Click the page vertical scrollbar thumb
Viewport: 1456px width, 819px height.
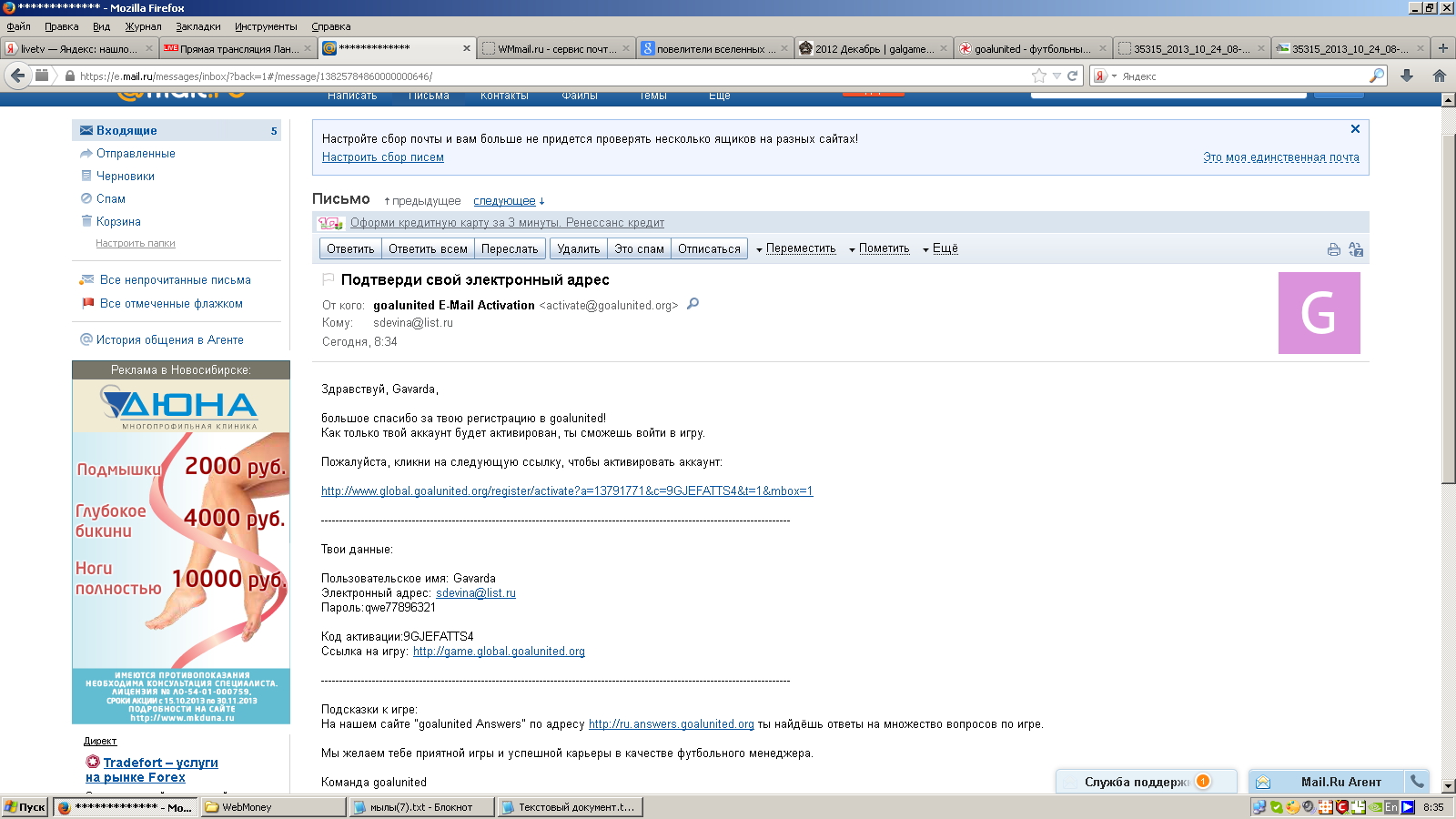coord(1448,309)
